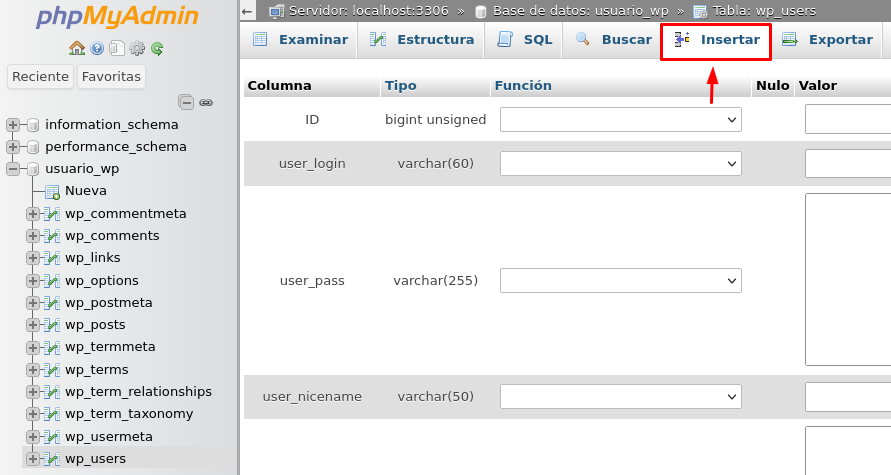Click the back arrow in breadcrumb bar
The width and height of the screenshot is (891, 475).
pos(247,11)
